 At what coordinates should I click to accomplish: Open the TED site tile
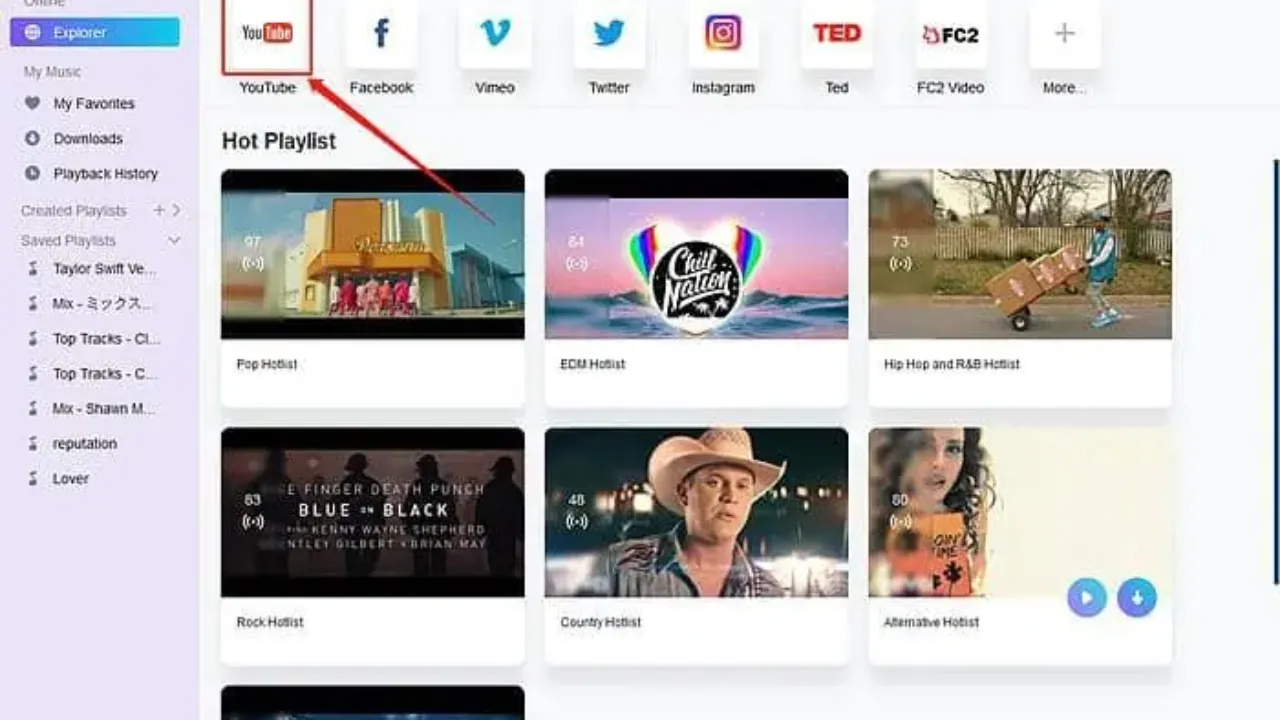click(x=837, y=34)
